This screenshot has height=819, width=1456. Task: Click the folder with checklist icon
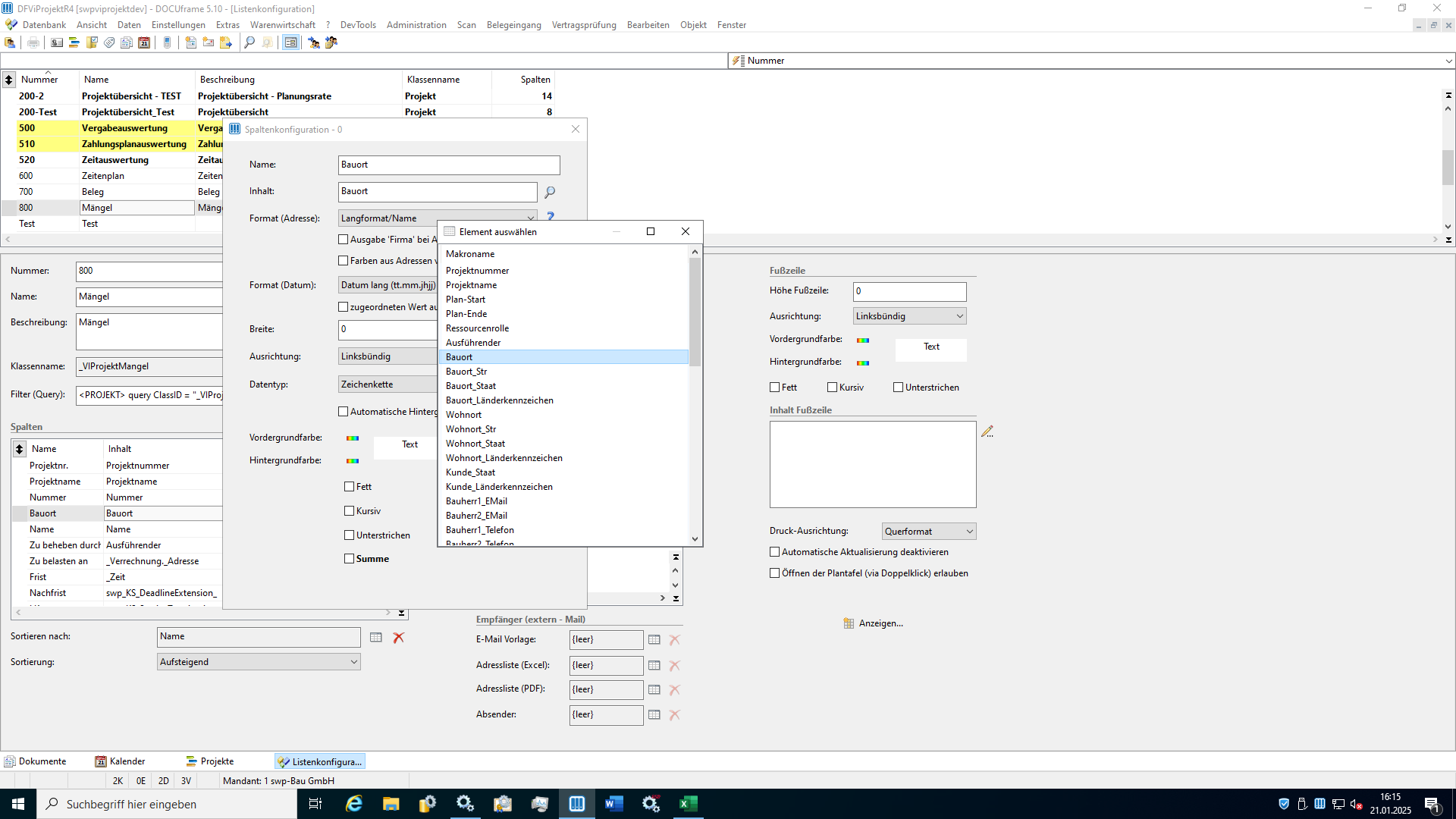coord(92,43)
